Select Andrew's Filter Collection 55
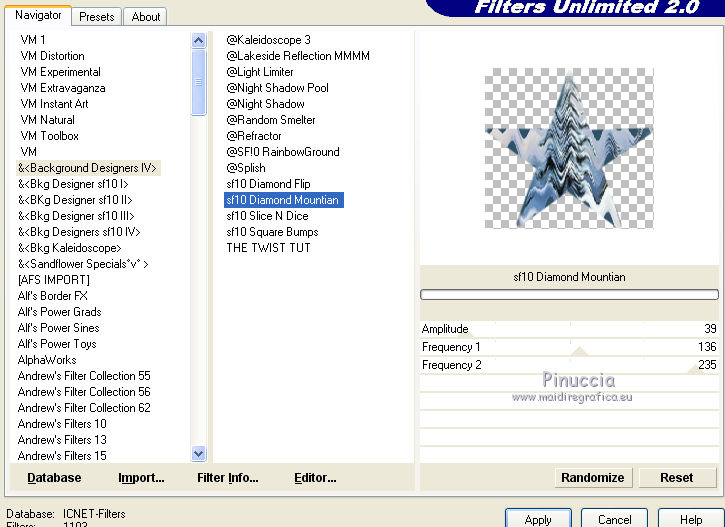 (x=84, y=376)
